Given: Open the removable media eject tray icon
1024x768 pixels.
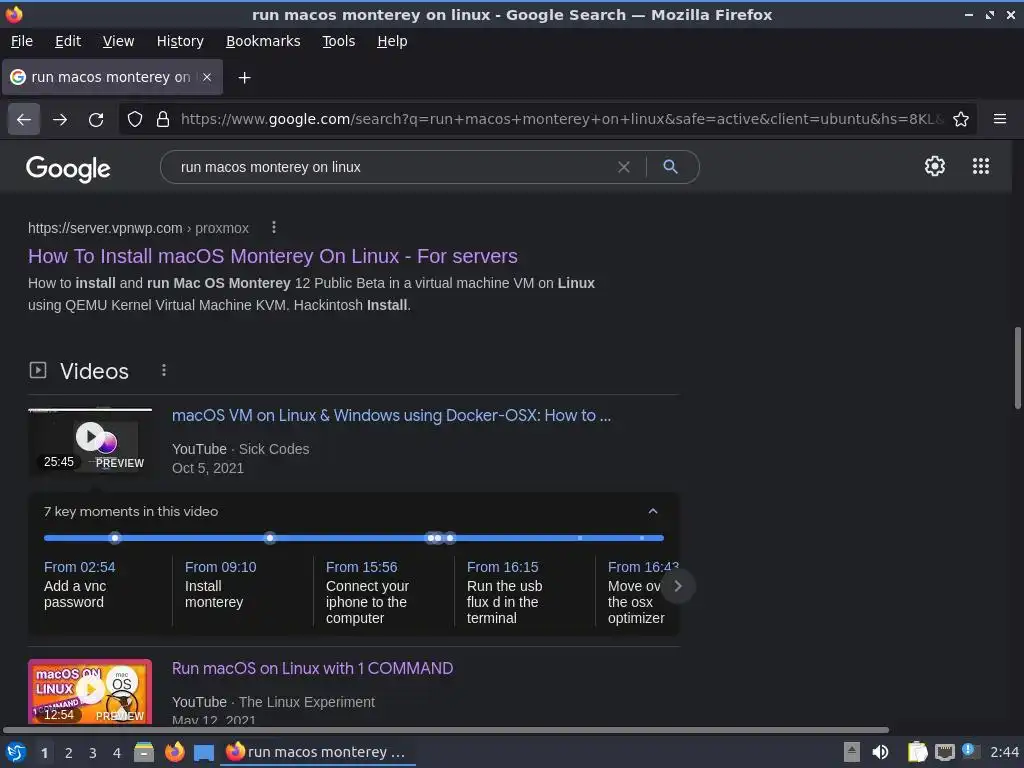Looking at the screenshot, I should 852,752.
